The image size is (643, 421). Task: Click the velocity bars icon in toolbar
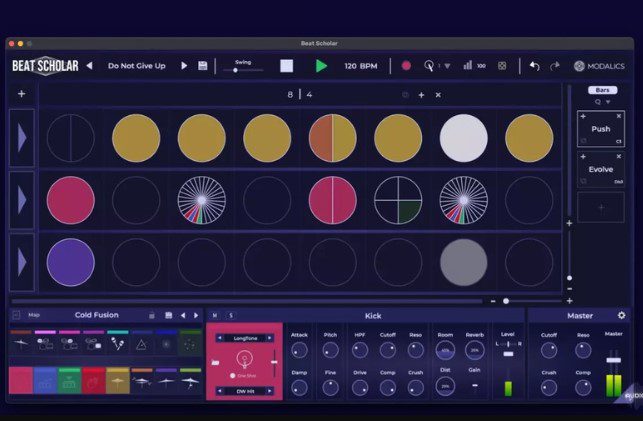click(467, 65)
